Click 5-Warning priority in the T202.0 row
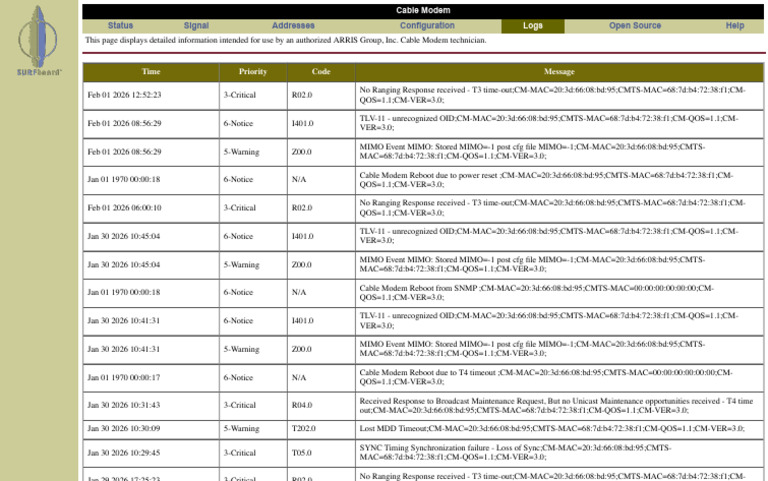The width and height of the screenshot is (768, 481). pos(241,429)
